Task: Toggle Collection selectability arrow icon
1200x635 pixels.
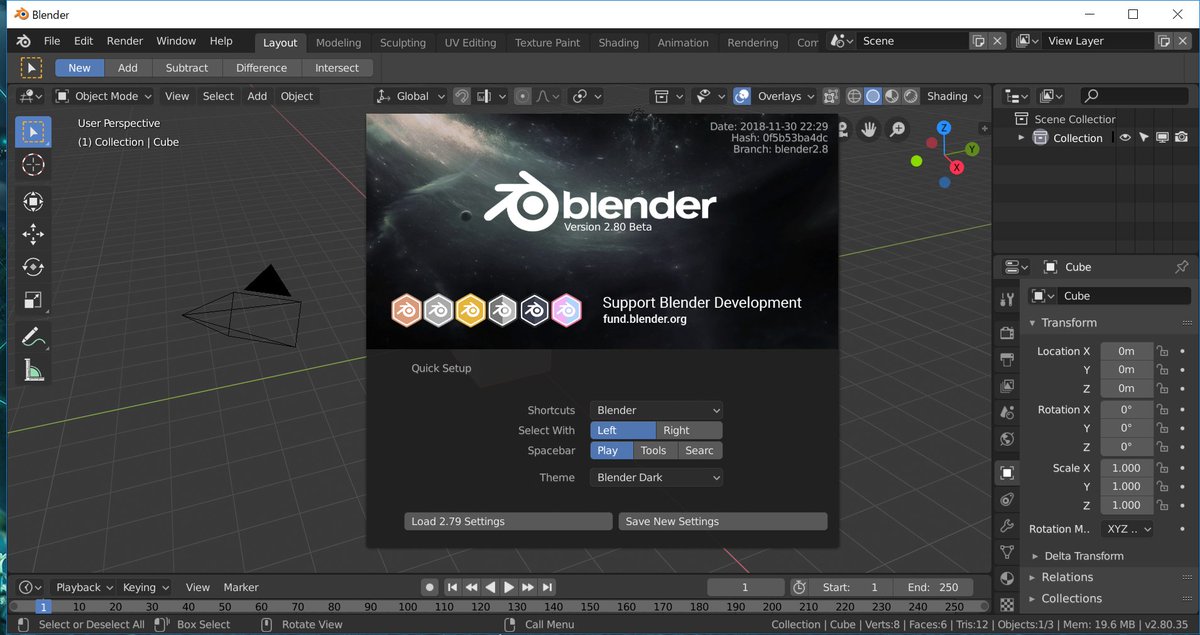Action: [x=1144, y=138]
